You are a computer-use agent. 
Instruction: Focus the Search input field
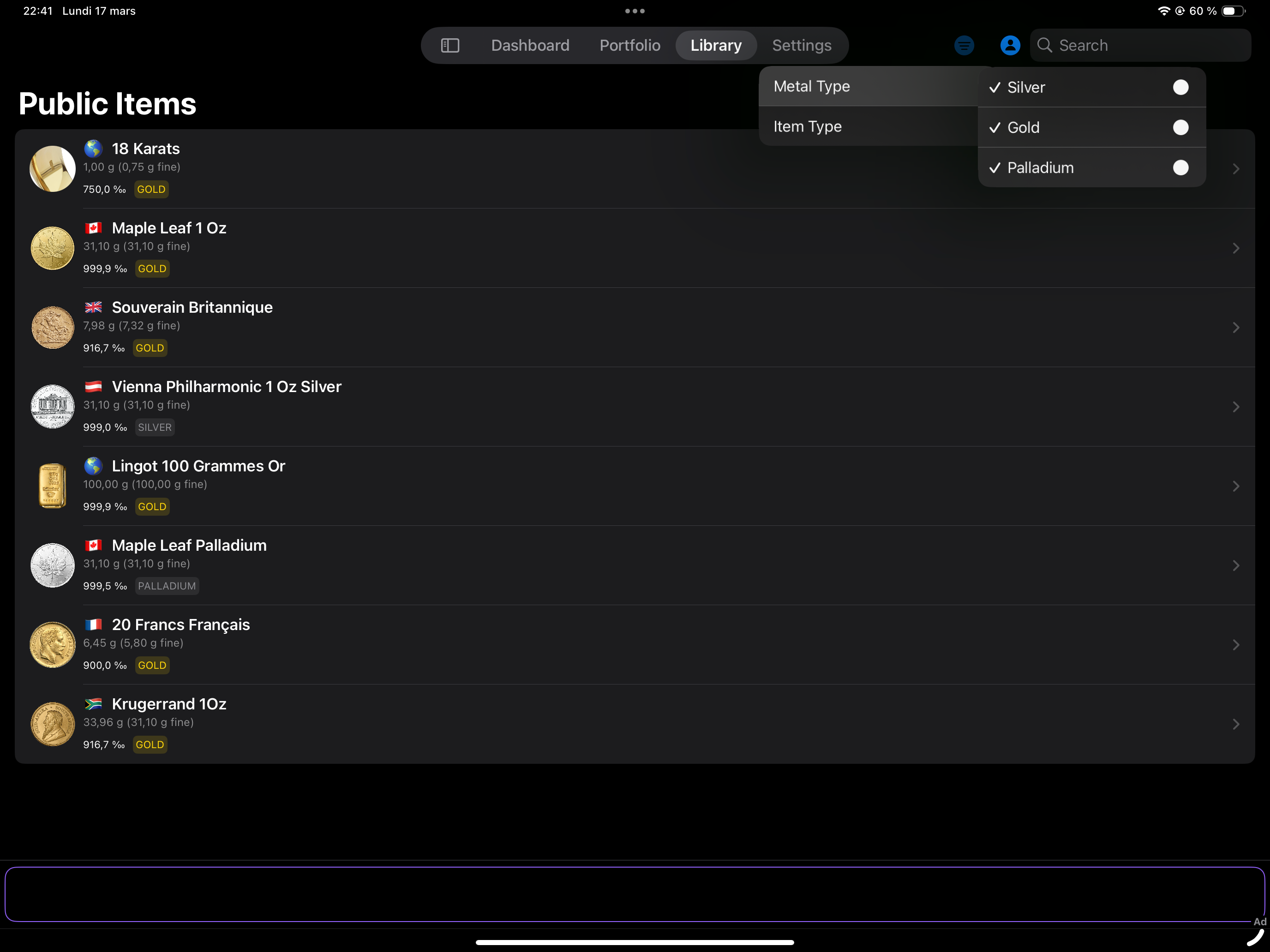pyautogui.click(x=1140, y=45)
